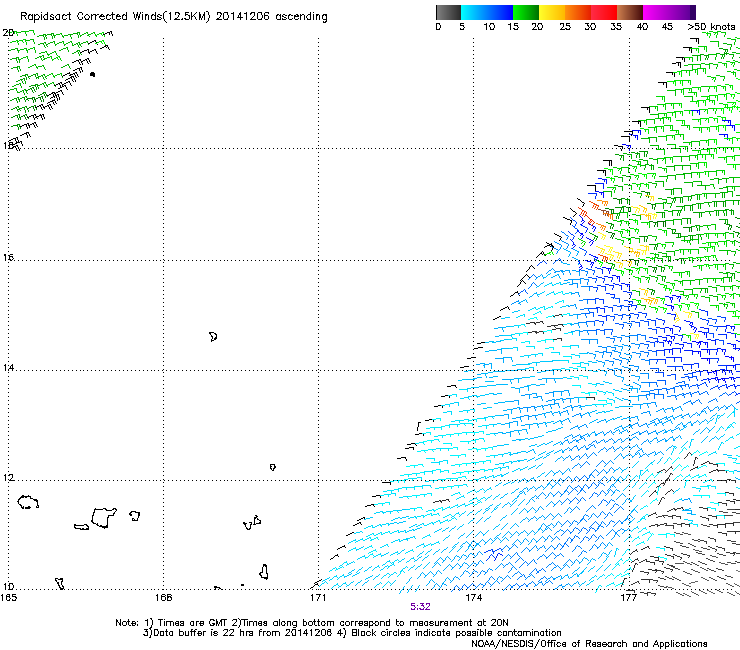This screenshot has width=740, height=650.
Task: Click the 'Rapidsact Corrected Winds(12.5KM)' title text
Action: tap(115, 17)
